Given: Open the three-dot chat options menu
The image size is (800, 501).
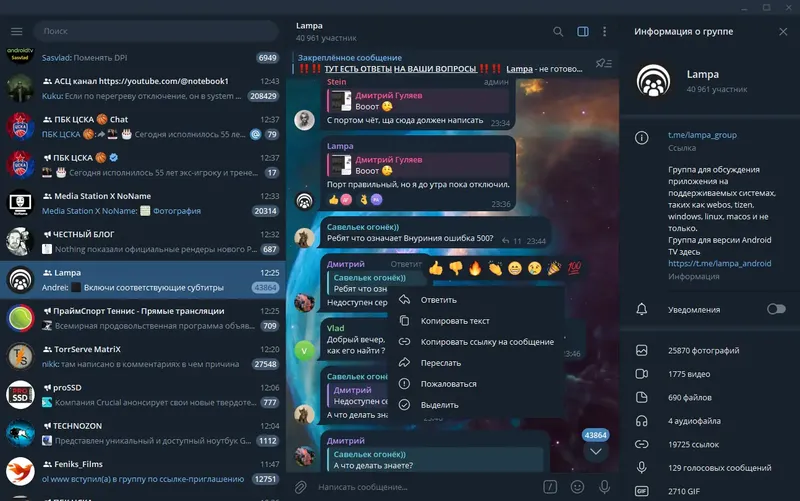Looking at the screenshot, I should coord(605,32).
